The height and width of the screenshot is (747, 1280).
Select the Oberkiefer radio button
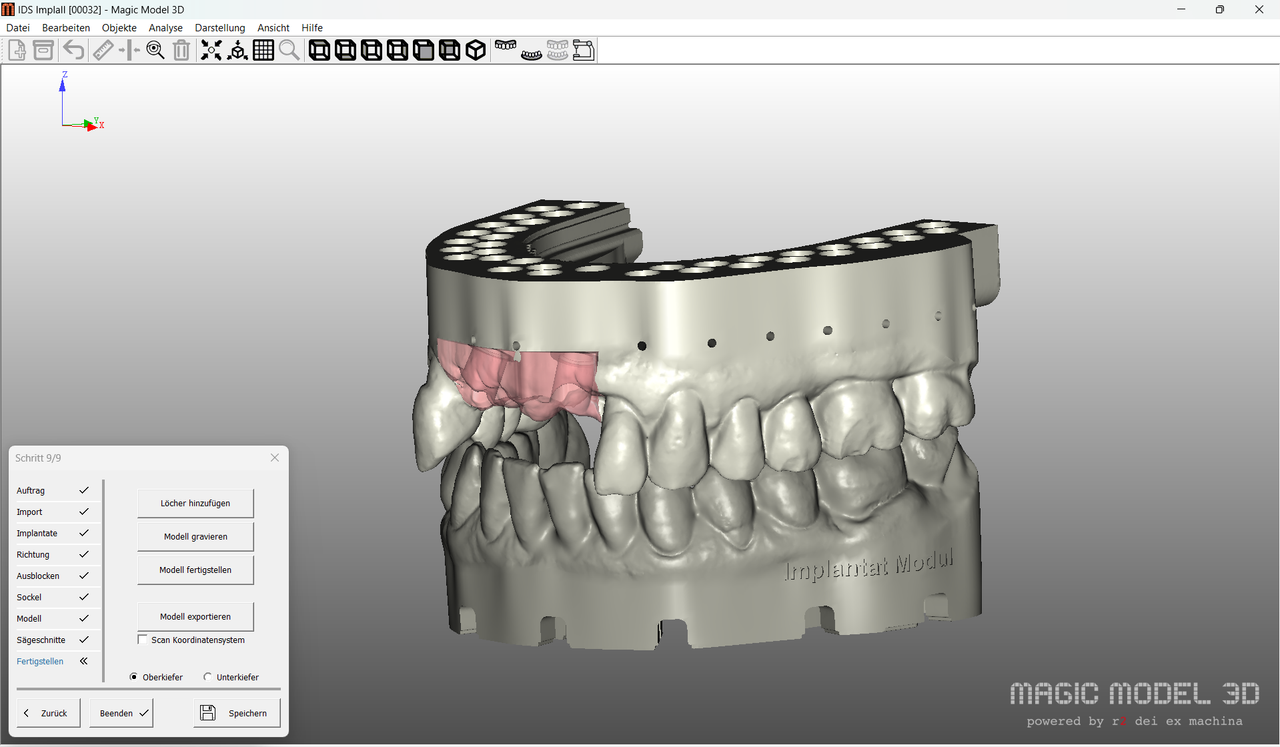tap(134, 677)
